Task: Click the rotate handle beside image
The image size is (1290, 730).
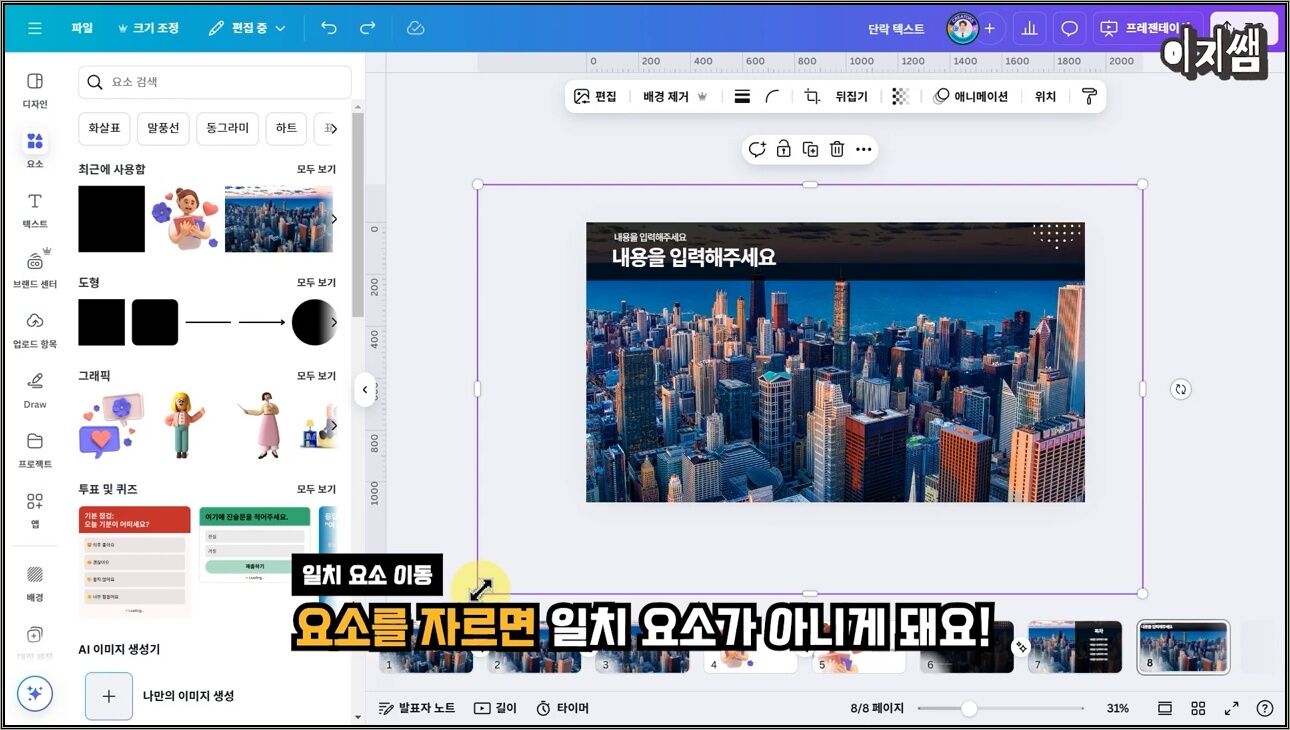Action: tap(1181, 390)
